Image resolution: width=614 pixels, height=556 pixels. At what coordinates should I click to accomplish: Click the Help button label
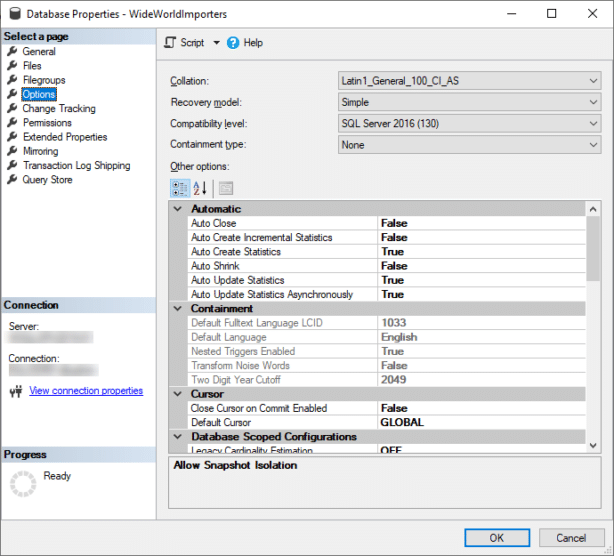[x=253, y=42]
